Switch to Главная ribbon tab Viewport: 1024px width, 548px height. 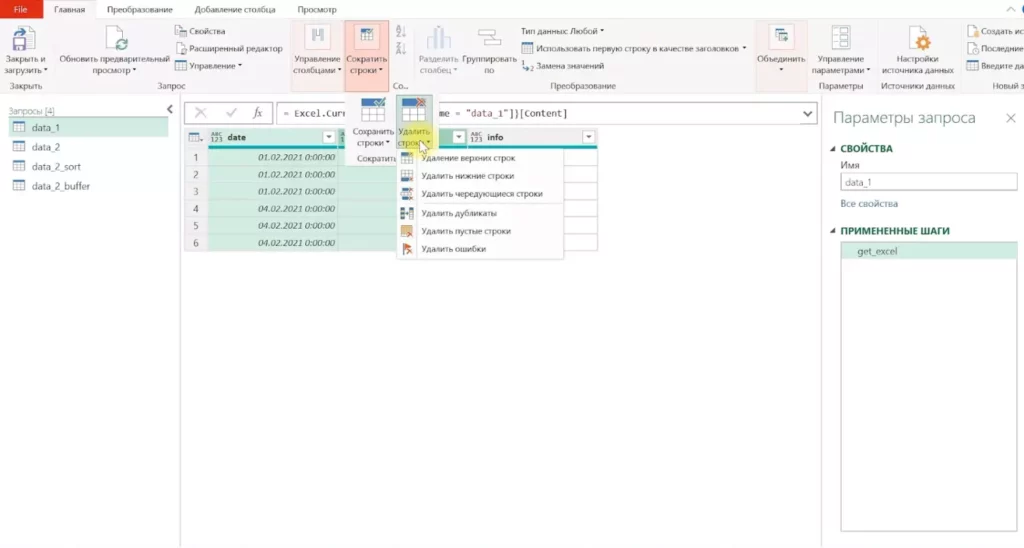coord(69,9)
